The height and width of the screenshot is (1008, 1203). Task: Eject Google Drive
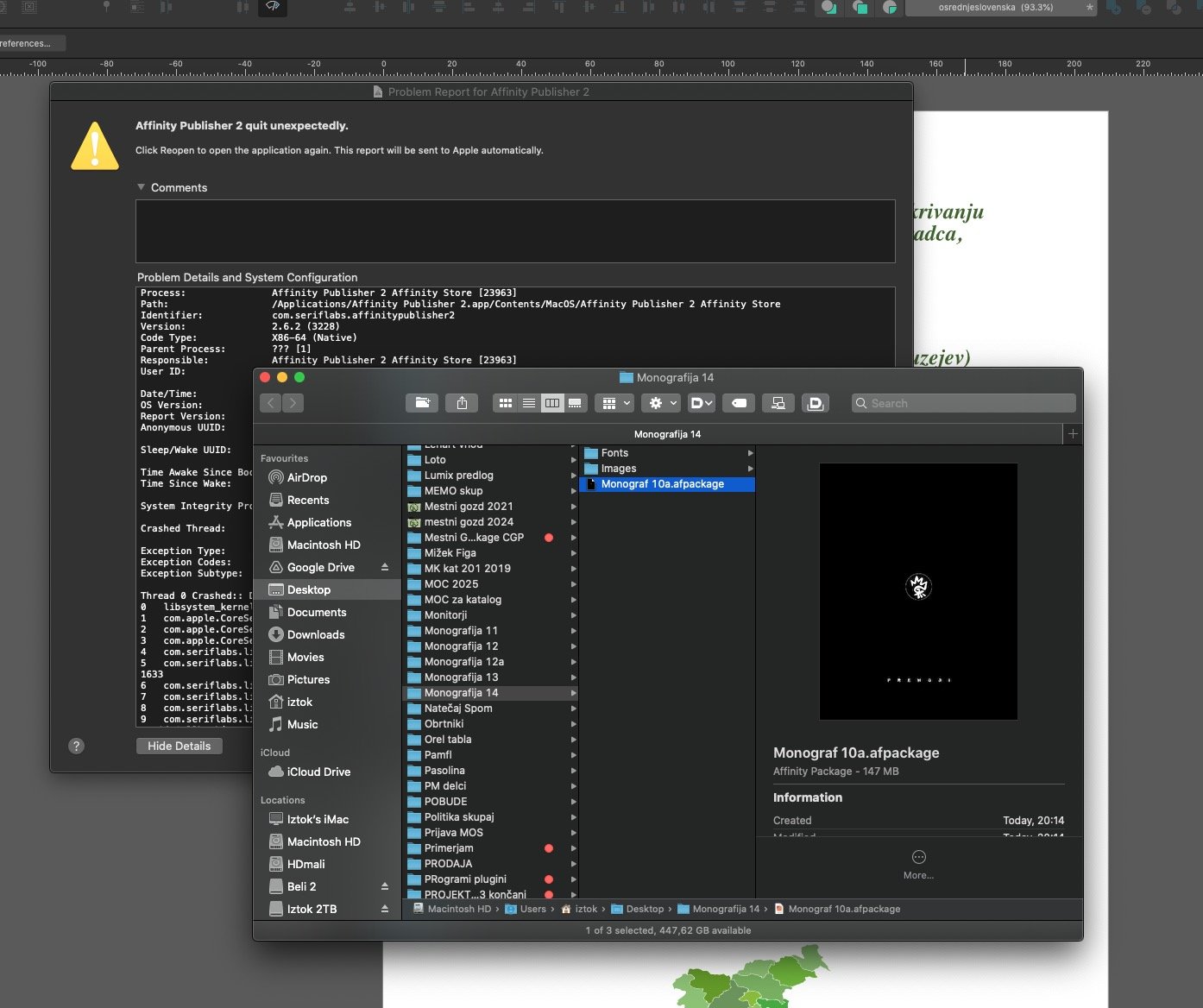point(385,567)
